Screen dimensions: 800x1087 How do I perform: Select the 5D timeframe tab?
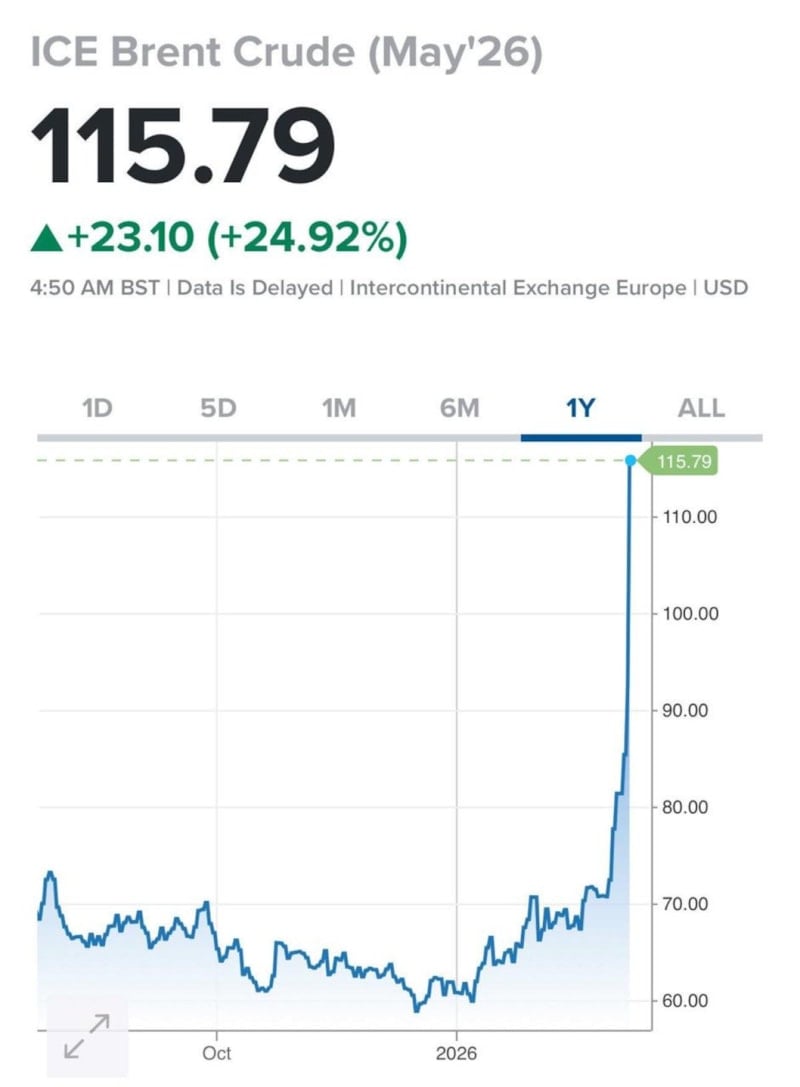(218, 408)
